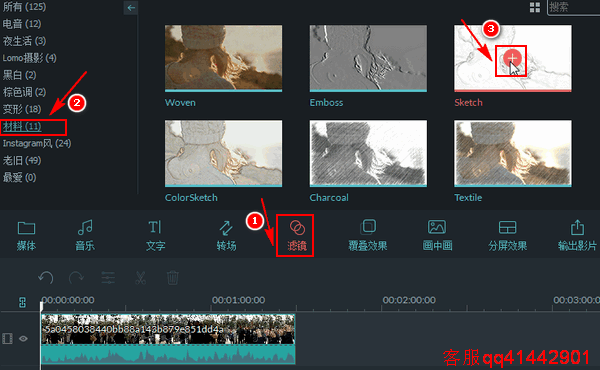This screenshot has width=600, height=370.
Task: Select category 最爱 (0)
Action: click(x=20, y=178)
